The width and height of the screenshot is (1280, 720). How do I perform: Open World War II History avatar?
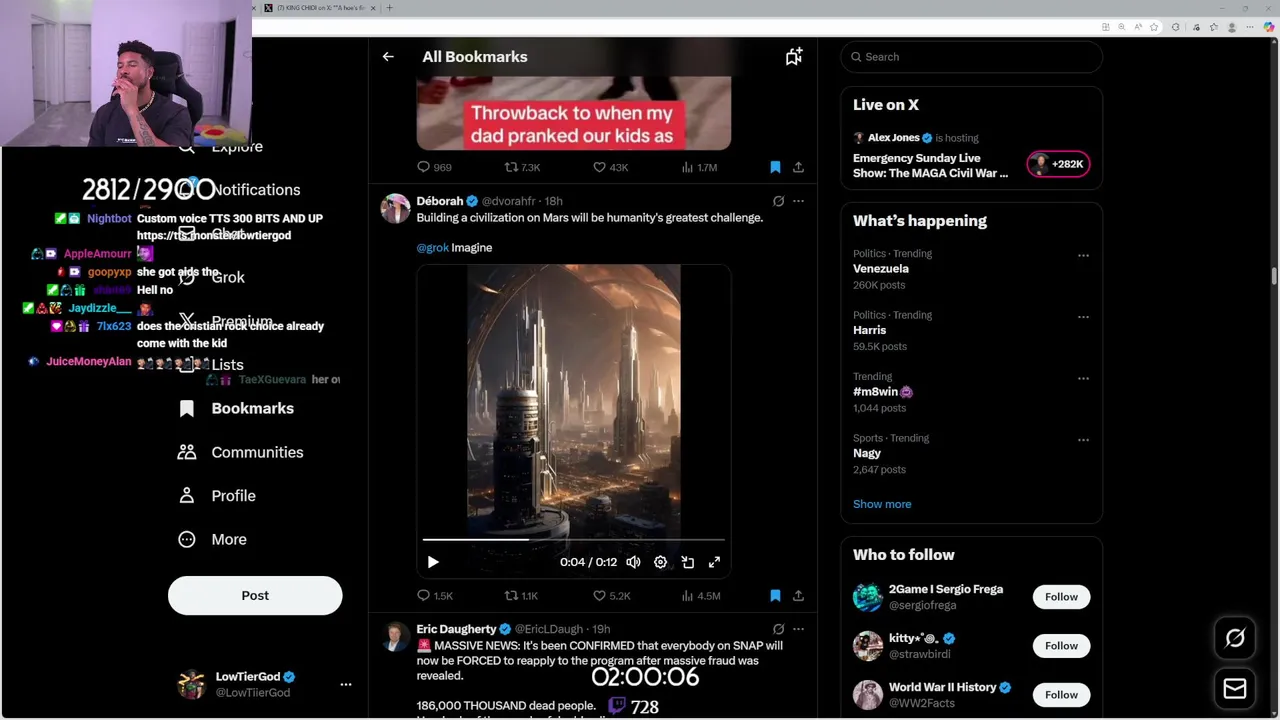coord(868,695)
